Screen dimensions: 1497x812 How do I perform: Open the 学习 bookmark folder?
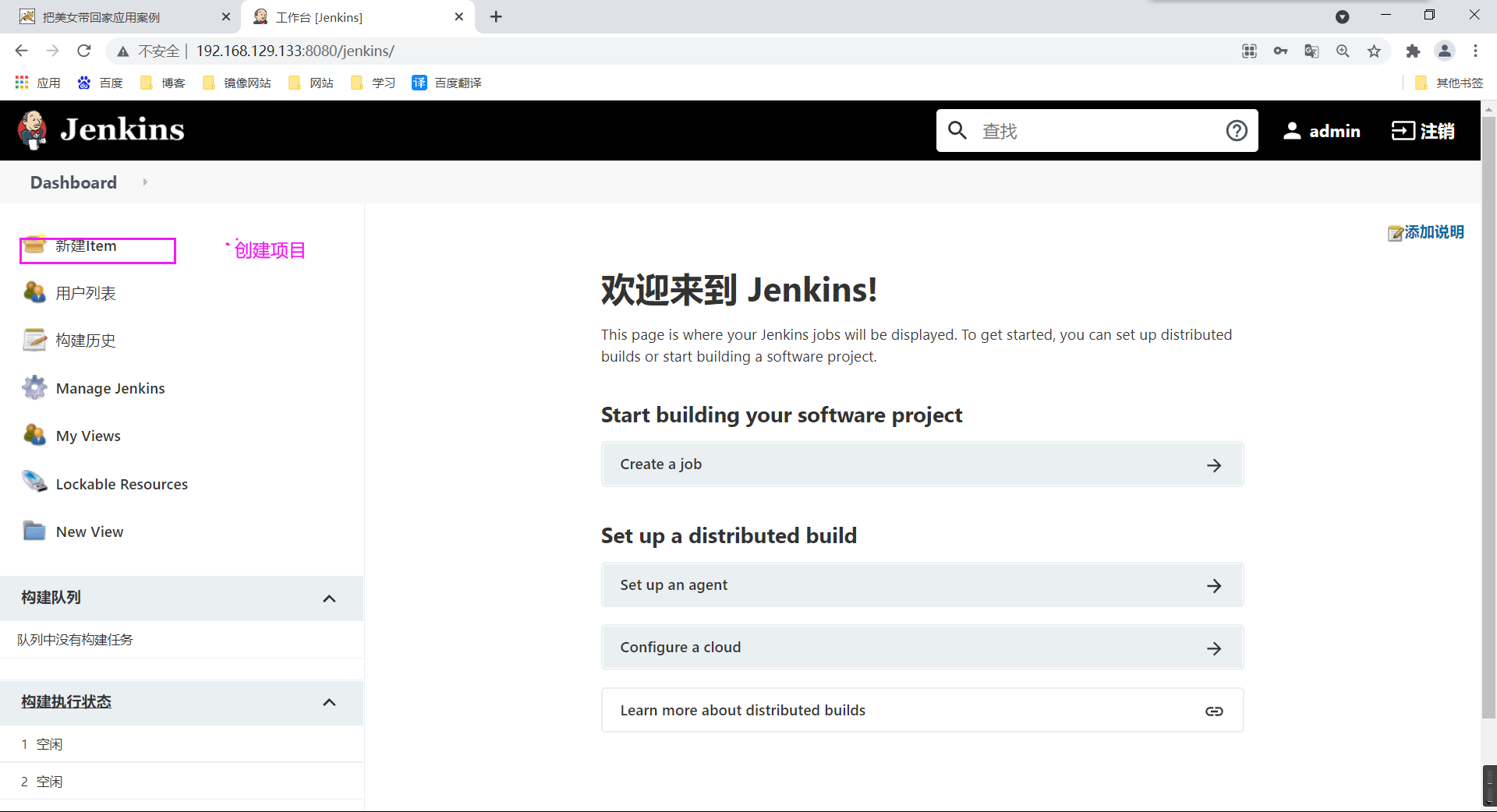pyautogui.click(x=373, y=83)
